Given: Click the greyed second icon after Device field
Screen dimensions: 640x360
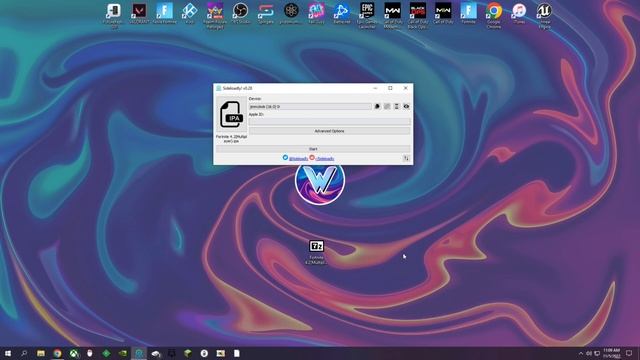Looking at the screenshot, I should pyautogui.click(x=387, y=107).
